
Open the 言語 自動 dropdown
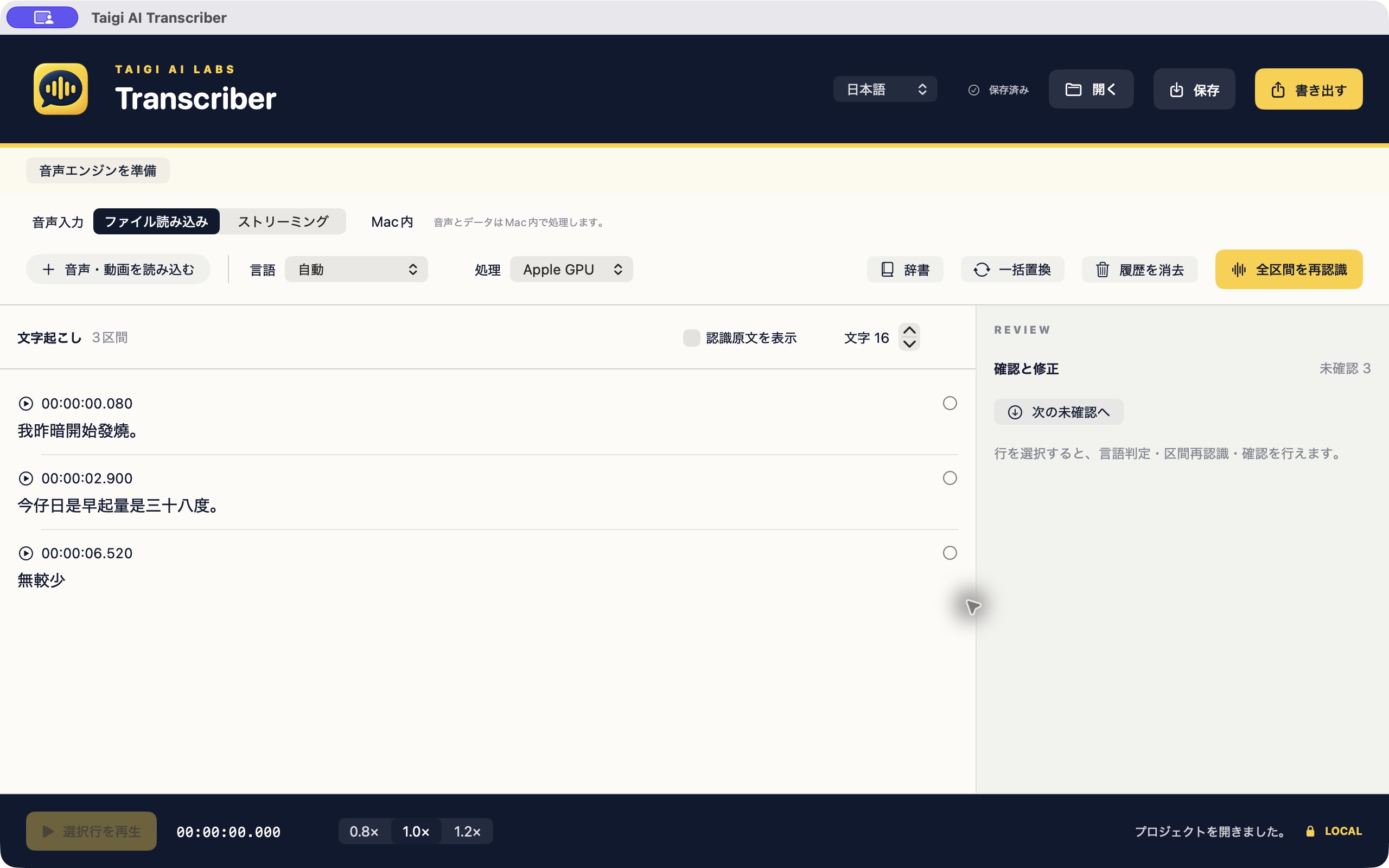pyautogui.click(x=356, y=269)
